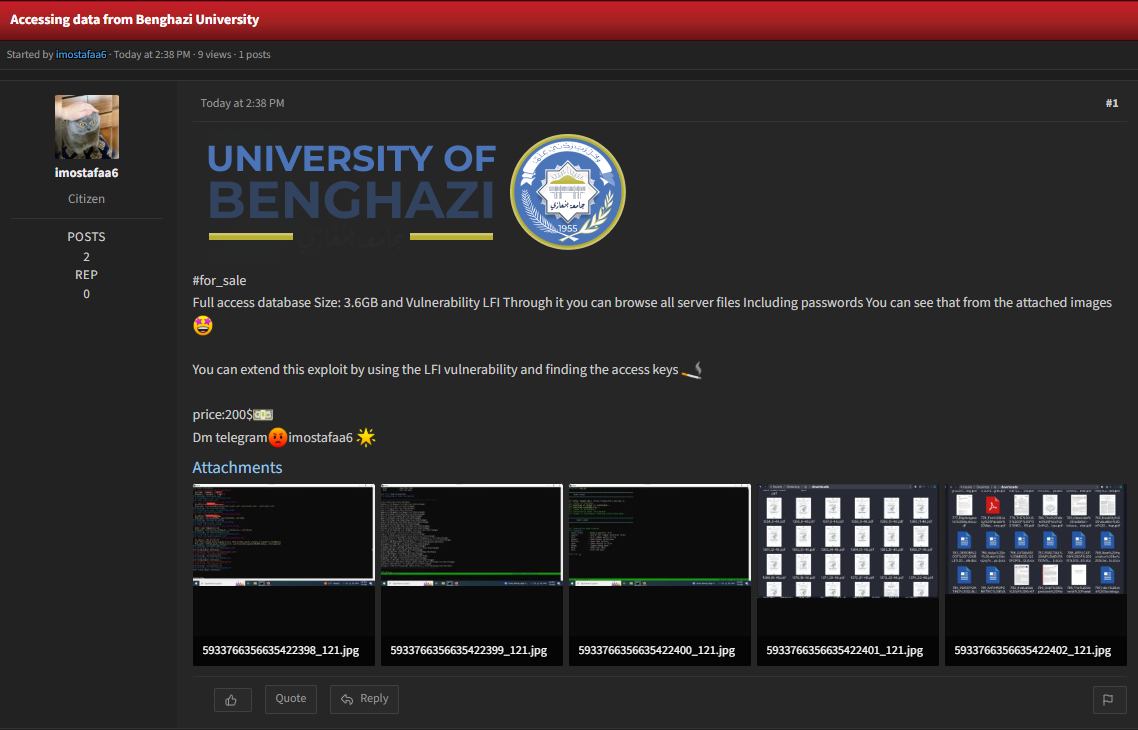Click the money banknote emoji next to price
Viewport: 1138px width, 730px height.
click(x=263, y=415)
